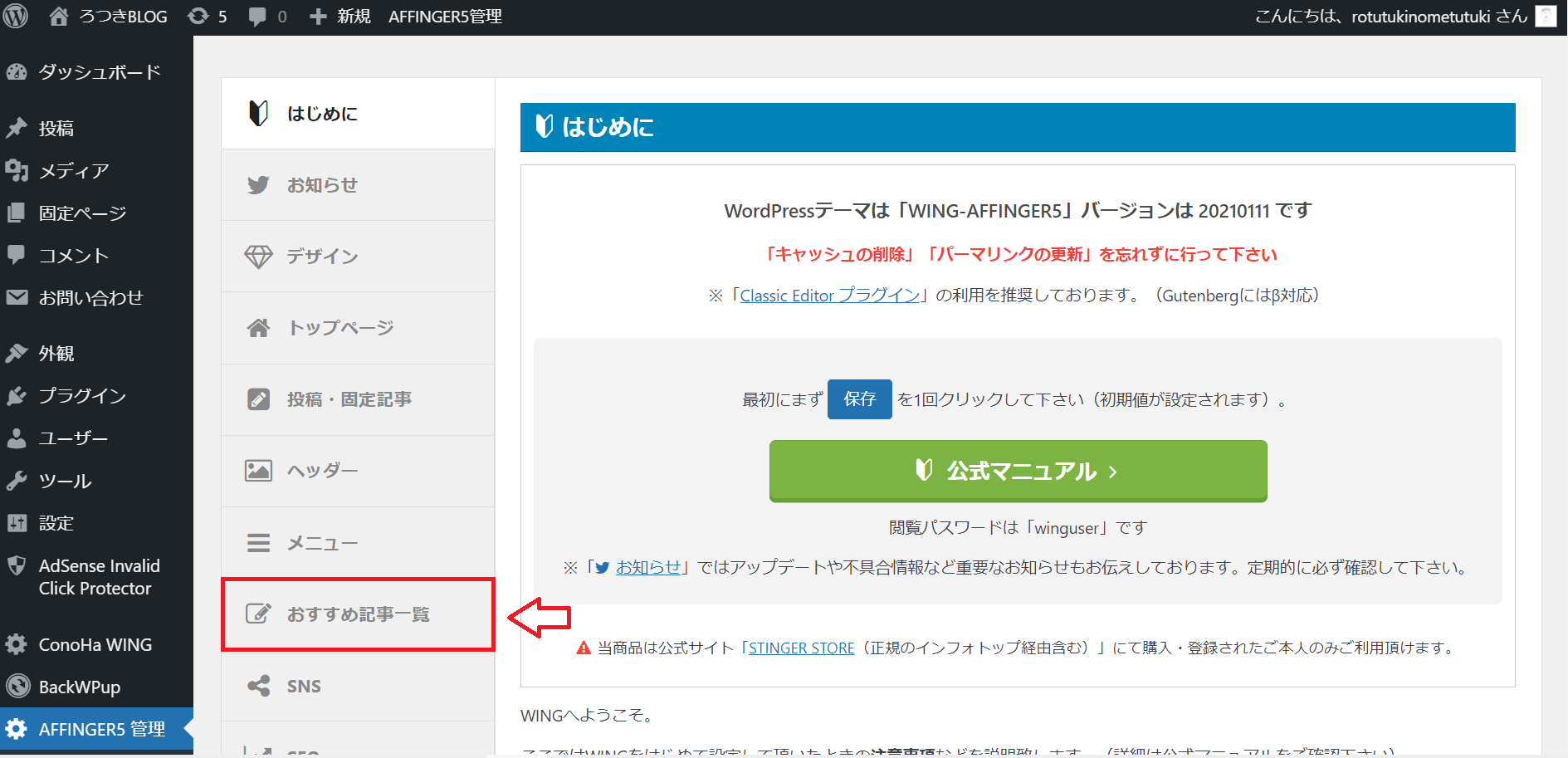Viewport: 1568px width, 758px height.
Task: Open the おすすめ記事一覧 tab
Action: tap(358, 614)
